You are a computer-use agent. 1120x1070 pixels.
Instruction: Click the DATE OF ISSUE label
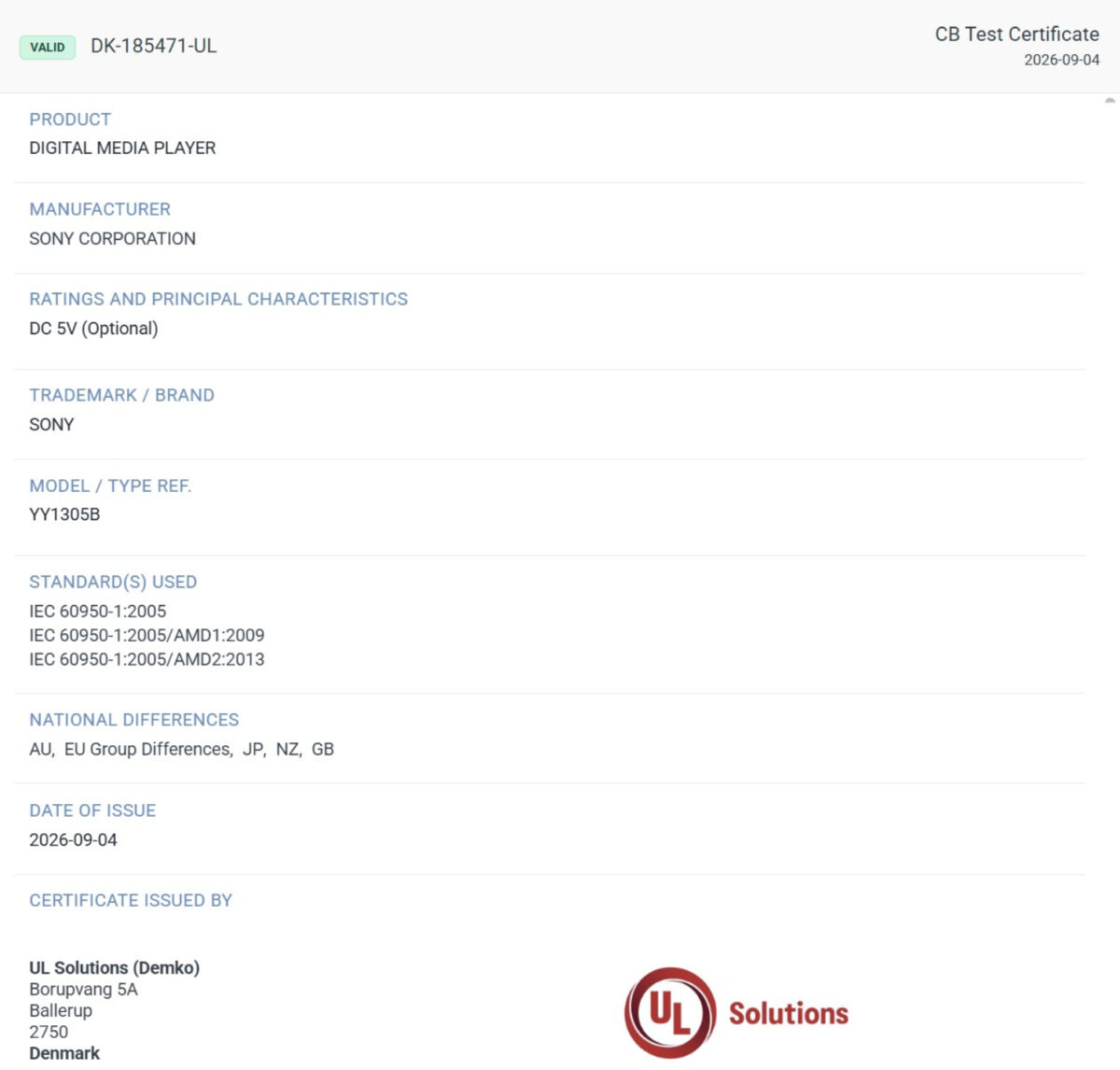(x=92, y=810)
